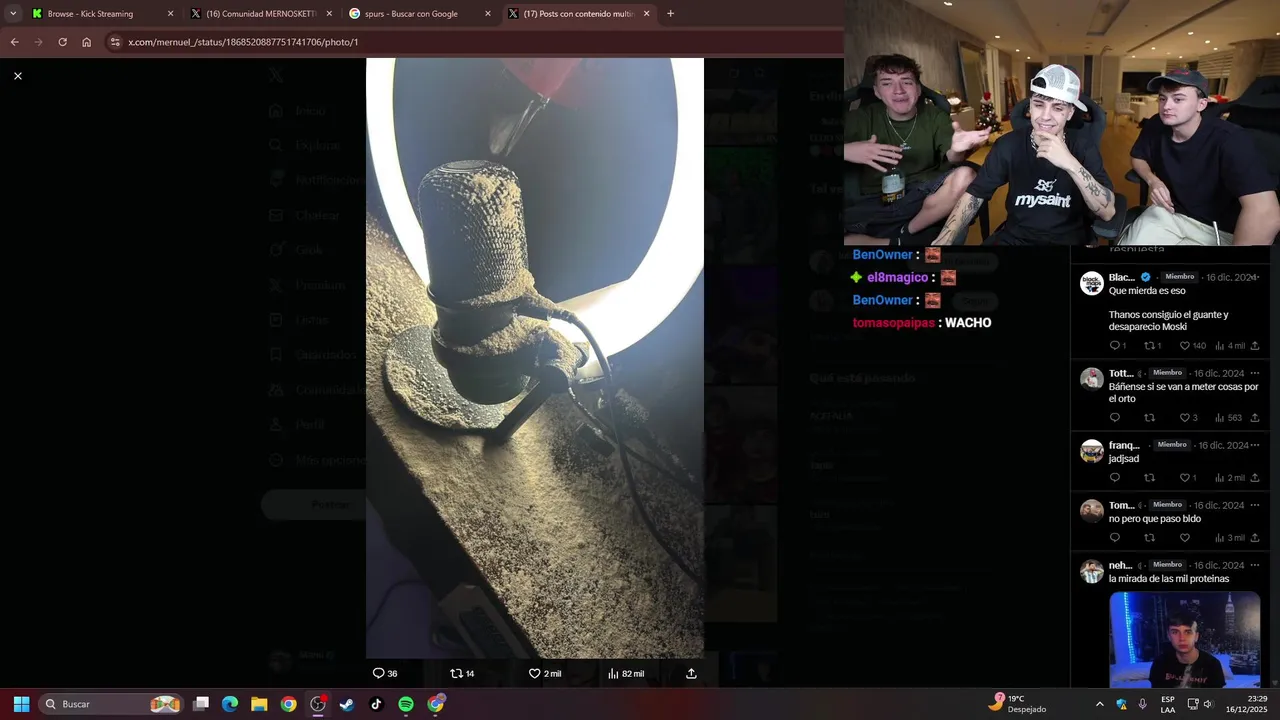Open Steam from the taskbar

(347, 704)
